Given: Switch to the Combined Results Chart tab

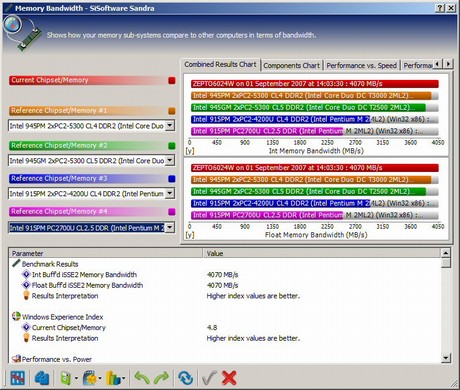Looking at the screenshot, I should pos(220,64).
